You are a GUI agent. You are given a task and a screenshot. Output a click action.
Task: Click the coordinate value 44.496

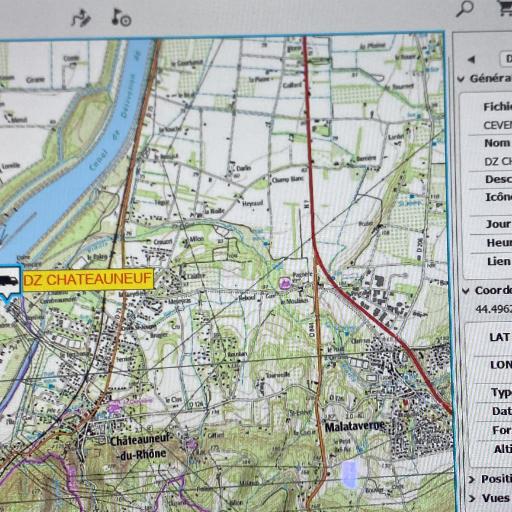[494, 309]
